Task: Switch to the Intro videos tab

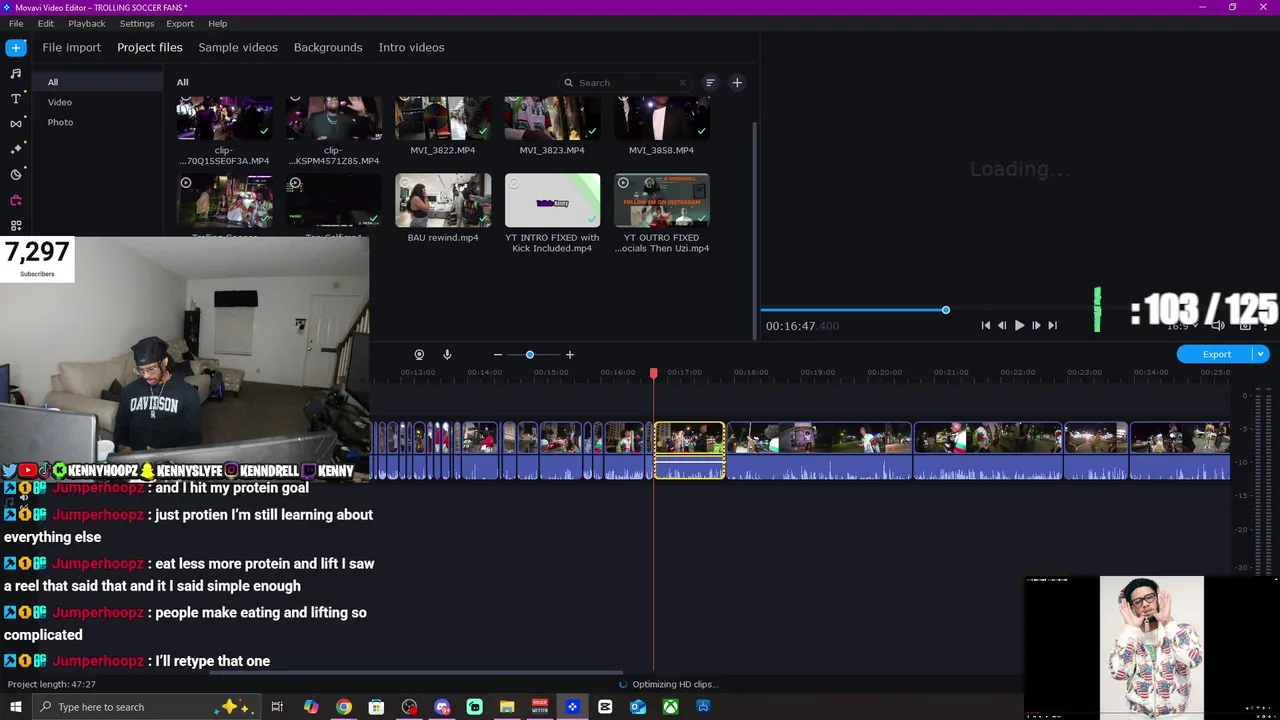Action: [x=411, y=47]
